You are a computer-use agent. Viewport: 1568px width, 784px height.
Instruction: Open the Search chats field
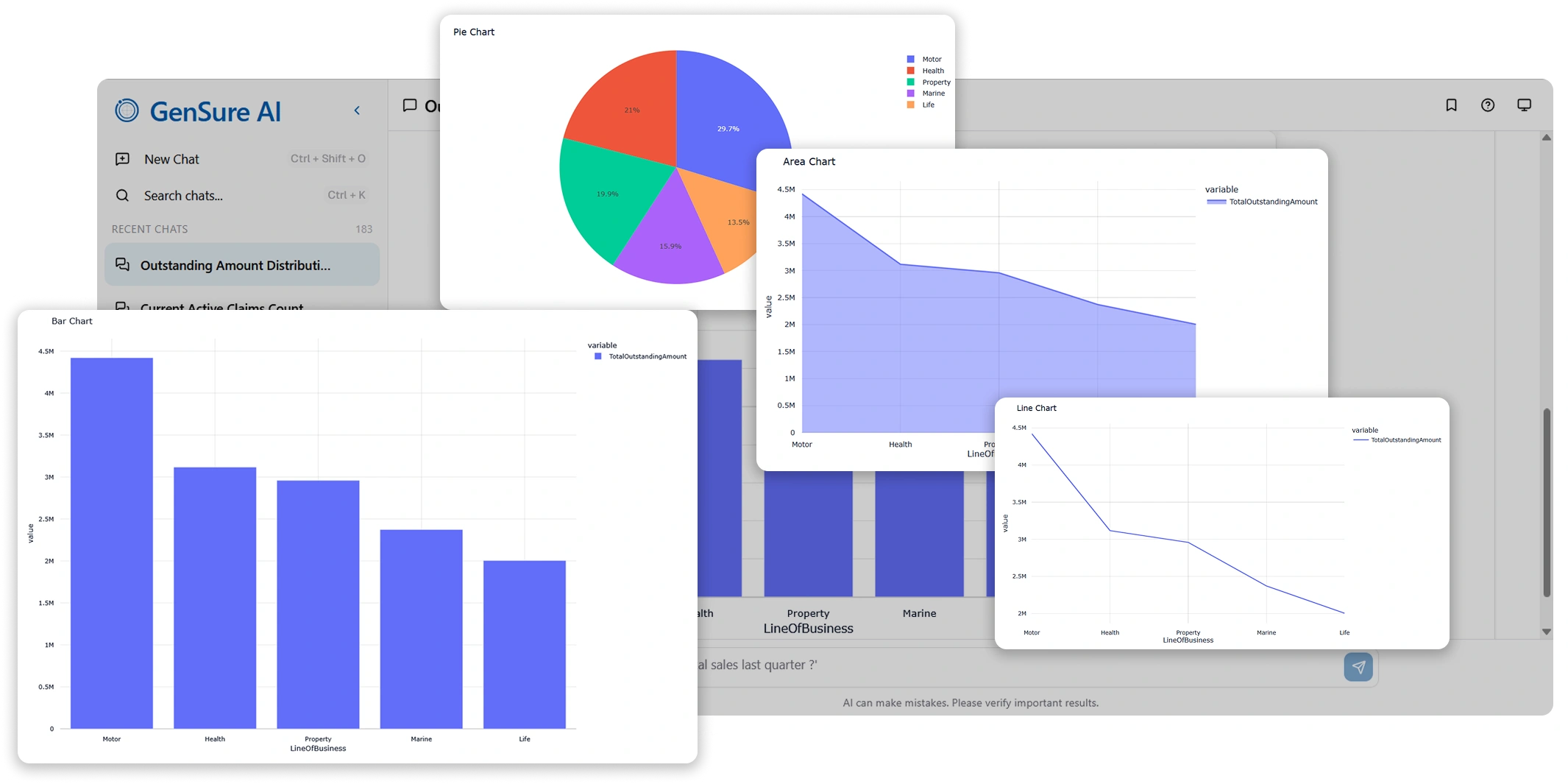point(183,196)
